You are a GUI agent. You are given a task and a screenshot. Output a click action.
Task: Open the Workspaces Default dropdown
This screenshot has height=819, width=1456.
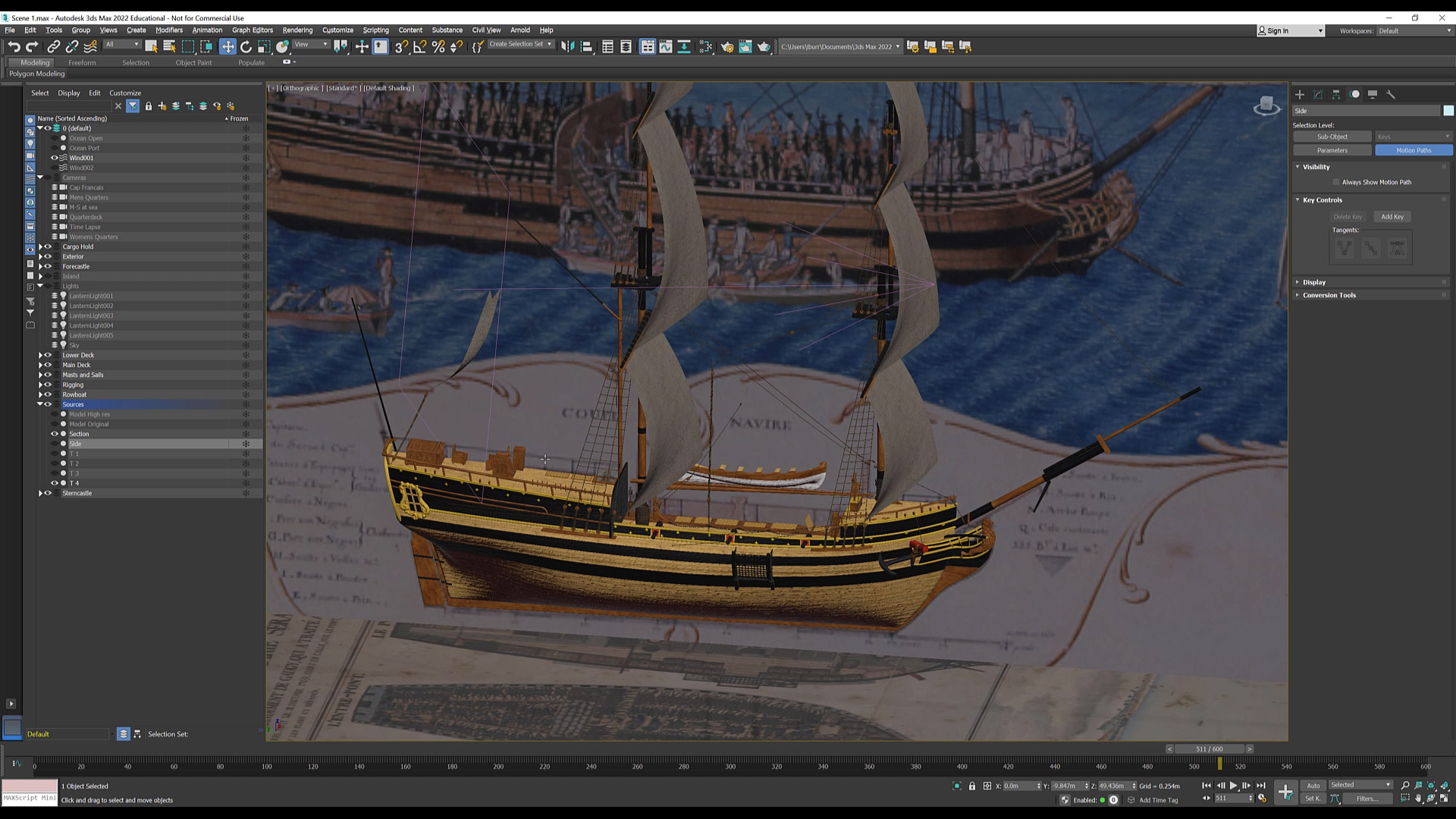point(1414,31)
